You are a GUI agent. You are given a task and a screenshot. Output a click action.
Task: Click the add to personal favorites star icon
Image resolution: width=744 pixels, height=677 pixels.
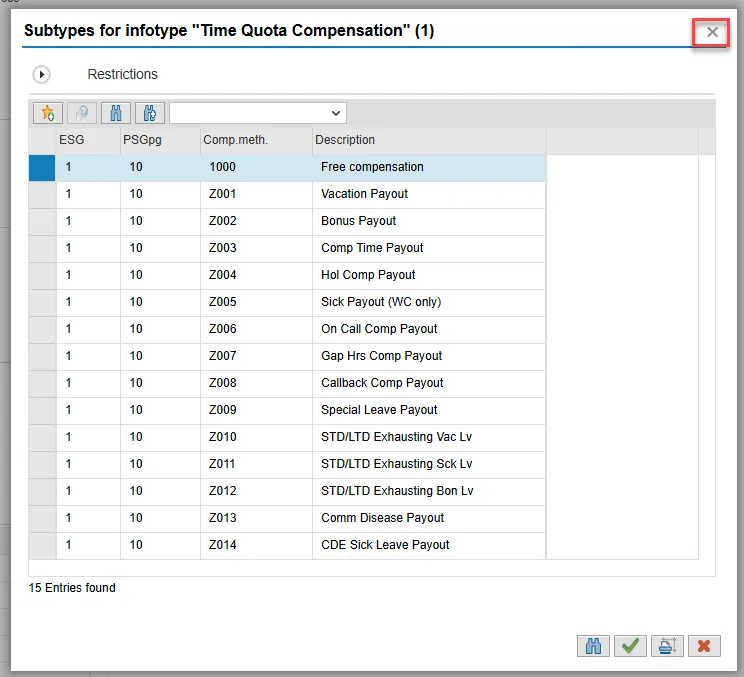coord(48,113)
